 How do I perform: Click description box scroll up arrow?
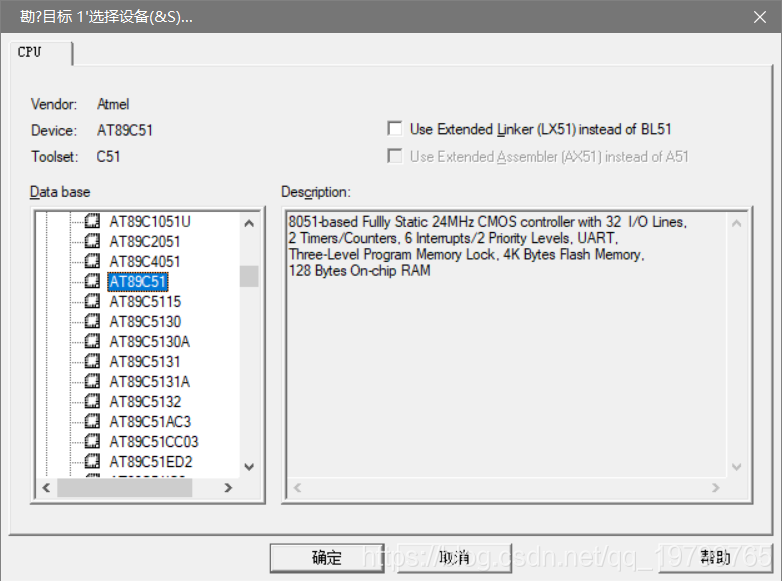click(x=736, y=223)
